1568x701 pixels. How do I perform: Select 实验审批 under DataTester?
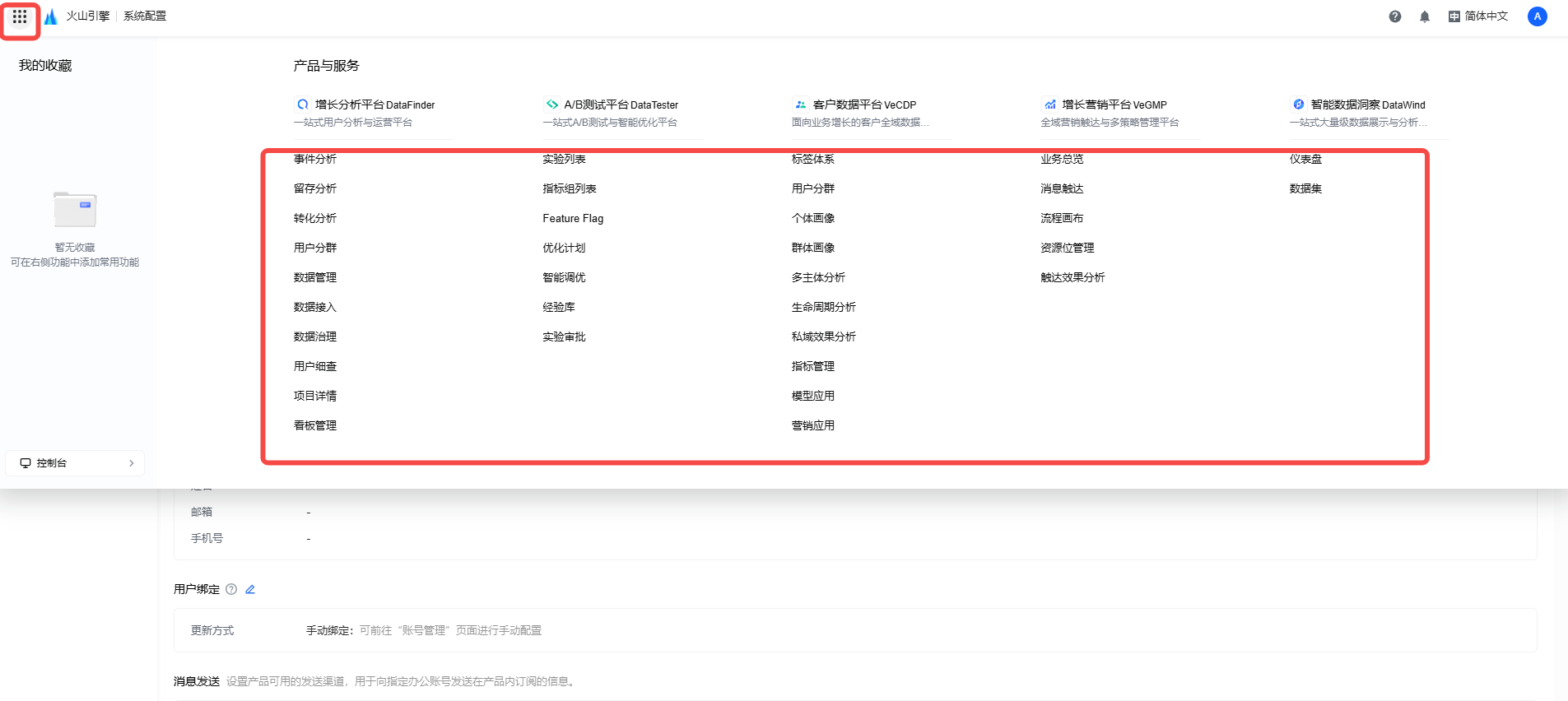(564, 337)
